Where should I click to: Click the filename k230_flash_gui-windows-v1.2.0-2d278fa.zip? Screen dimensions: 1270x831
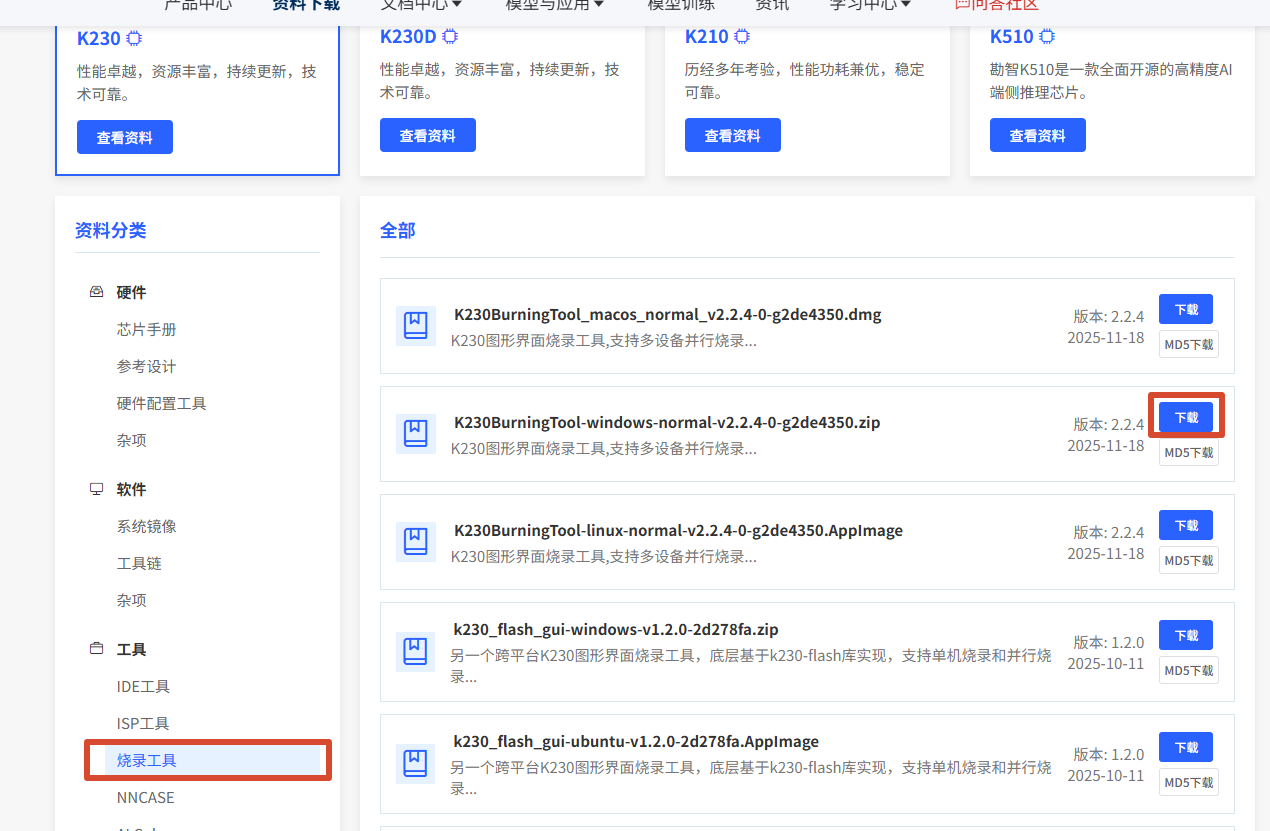pos(616,629)
